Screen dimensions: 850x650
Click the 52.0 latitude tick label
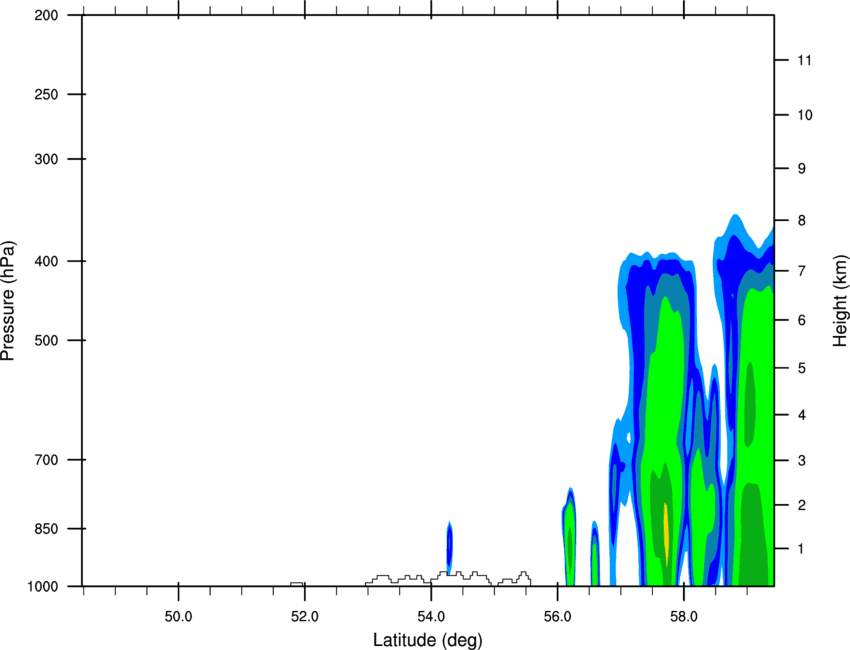tap(305, 617)
